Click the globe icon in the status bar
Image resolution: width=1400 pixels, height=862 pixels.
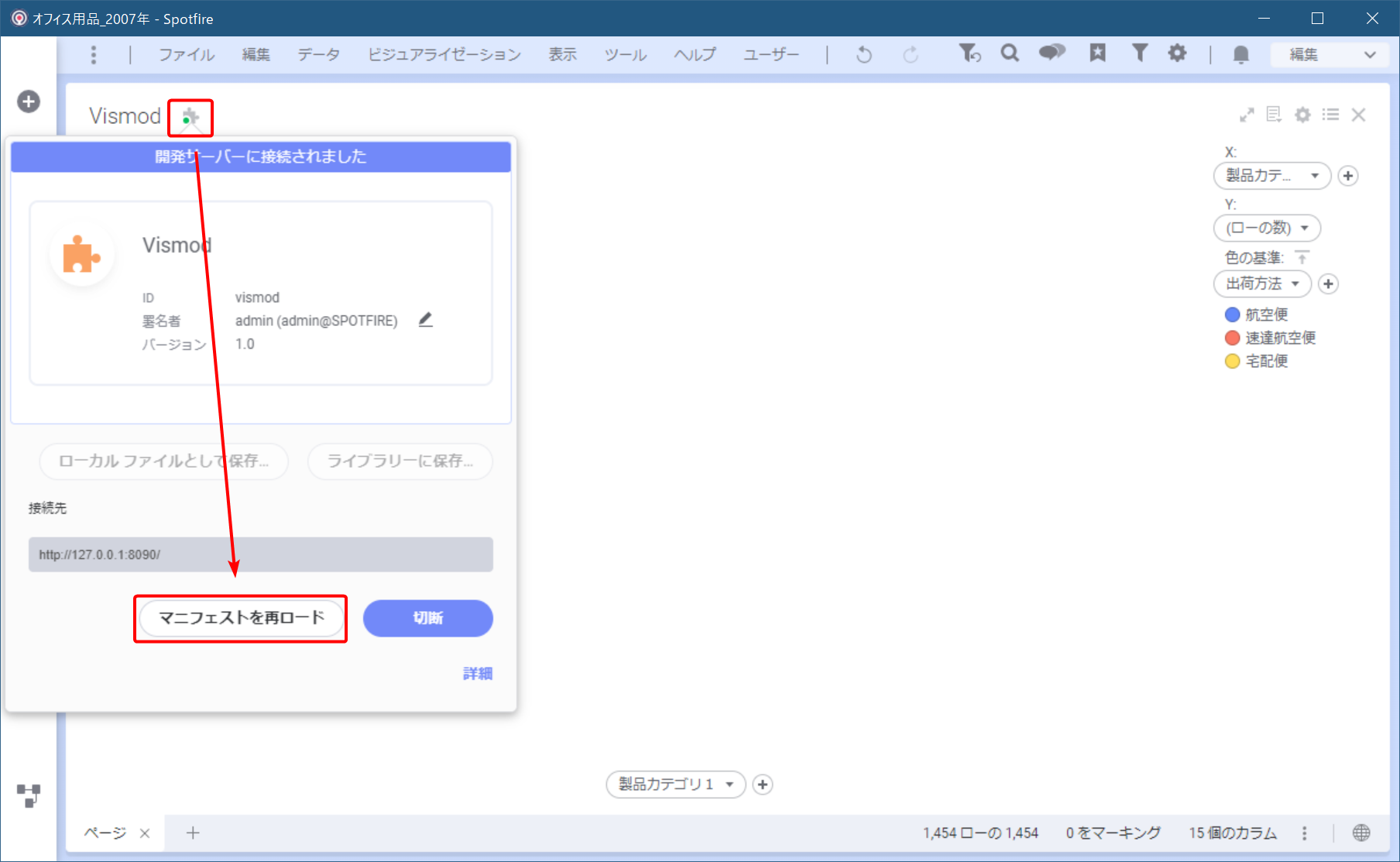click(x=1361, y=833)
